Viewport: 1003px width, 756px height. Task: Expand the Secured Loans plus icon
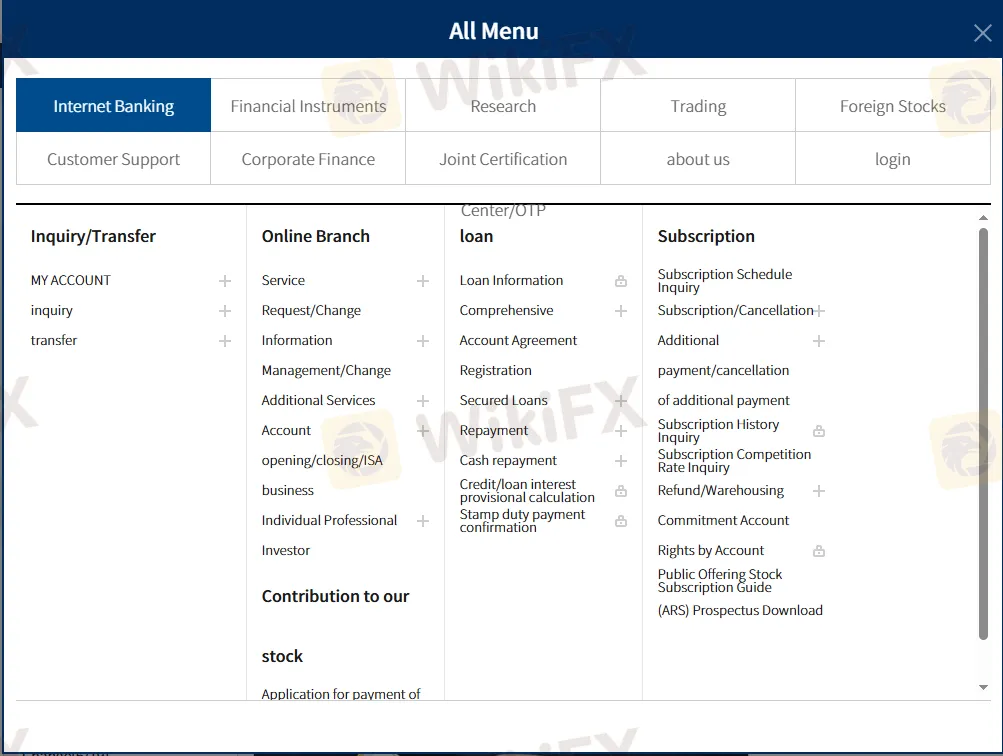[621, 401]
